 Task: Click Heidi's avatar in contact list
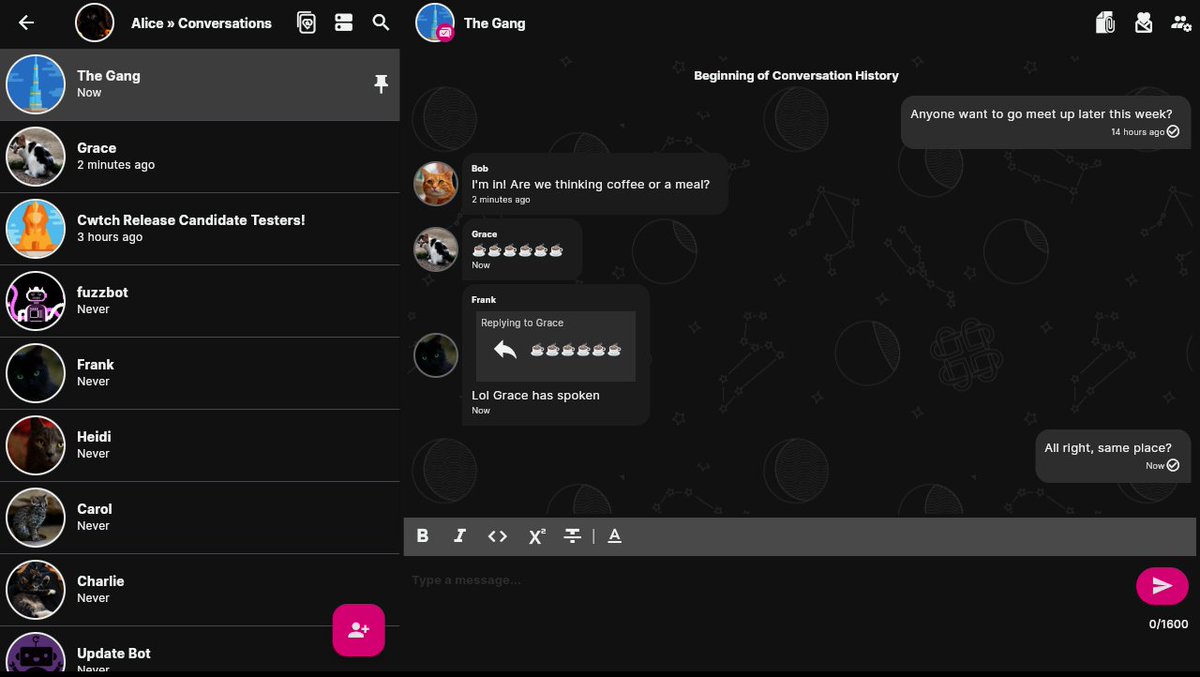point(36,445)
